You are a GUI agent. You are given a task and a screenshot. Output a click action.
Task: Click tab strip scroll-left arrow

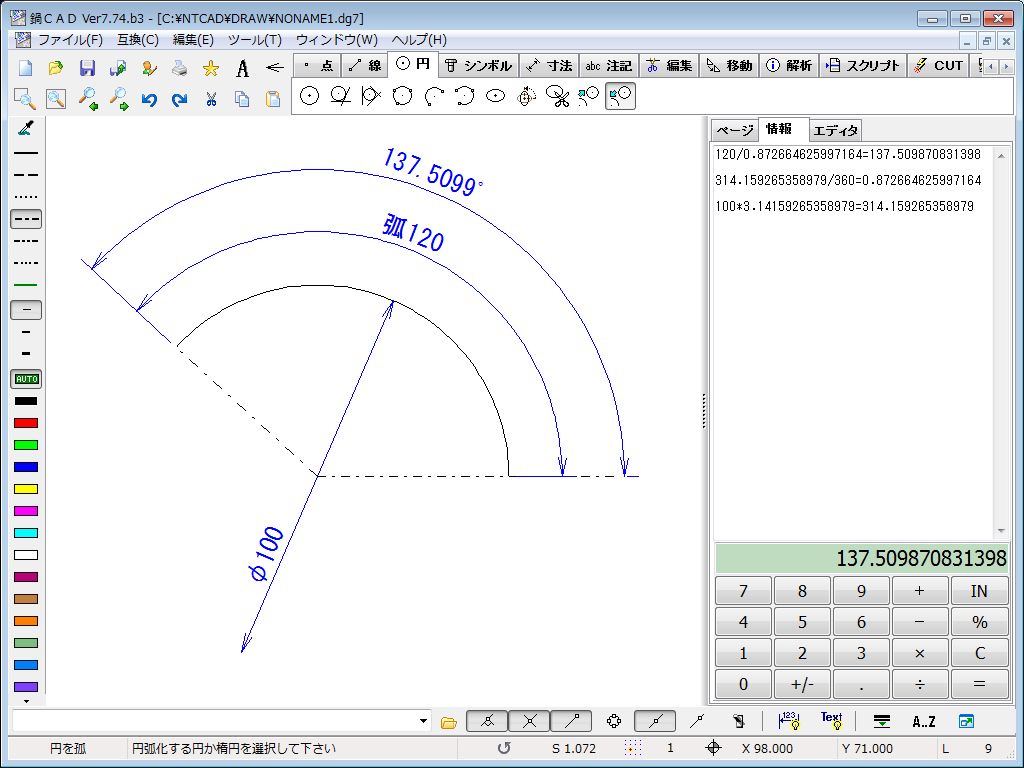(991, 66)
